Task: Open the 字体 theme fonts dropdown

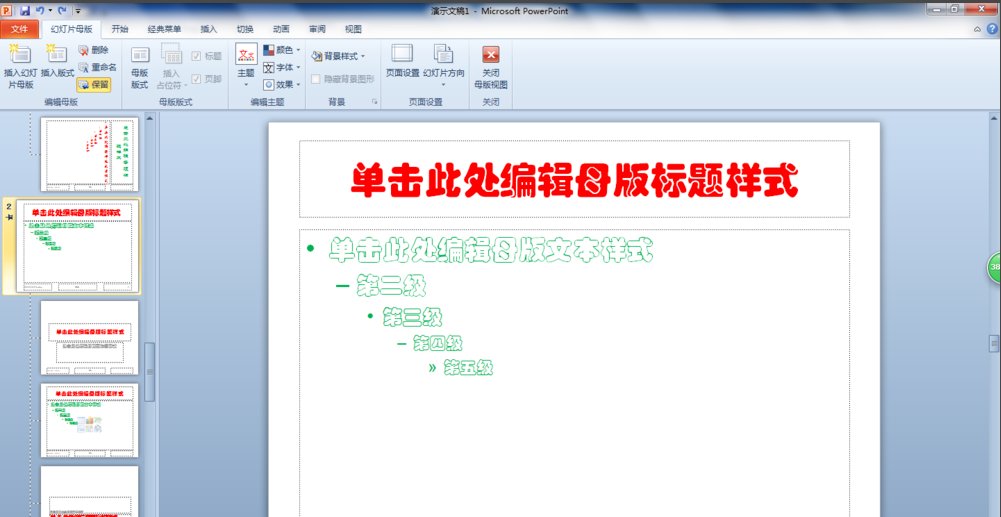Action: pos(282,67)
